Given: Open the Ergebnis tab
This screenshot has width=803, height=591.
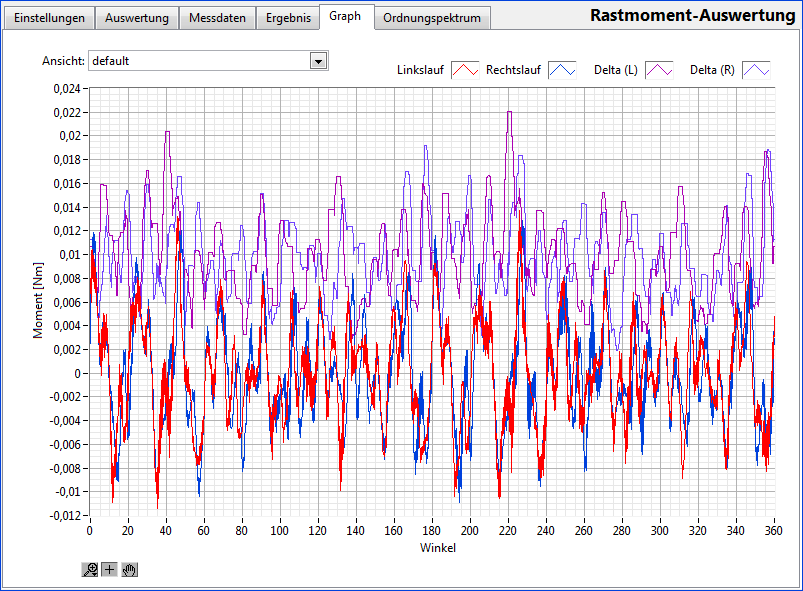Looking at the screenshot, I should click(x=288, y=18).
